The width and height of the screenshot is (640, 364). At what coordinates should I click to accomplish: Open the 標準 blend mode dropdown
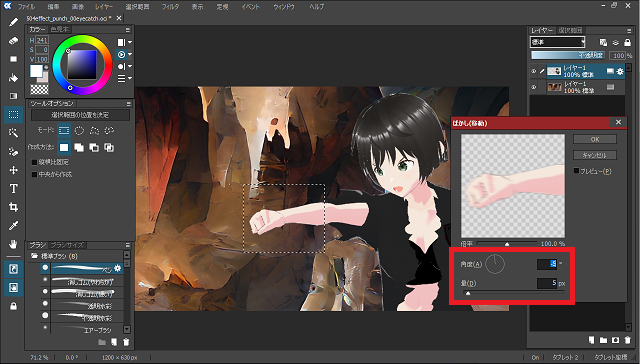click(558, 42)
